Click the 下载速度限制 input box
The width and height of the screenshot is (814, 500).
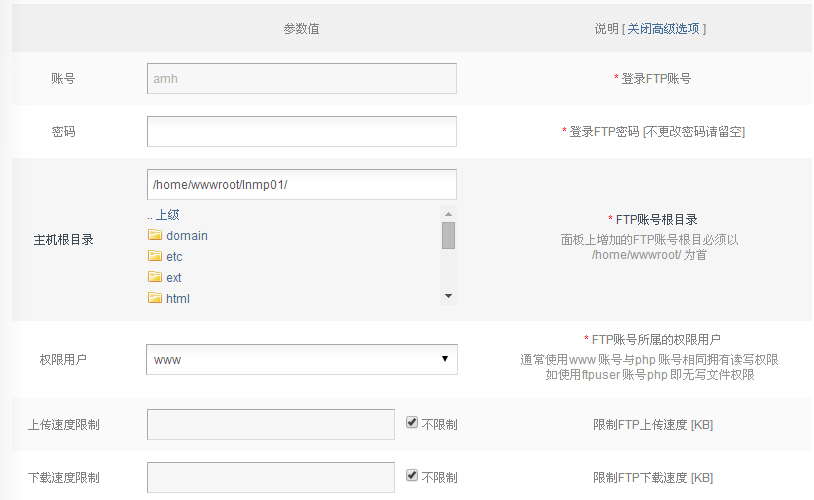[x=270, y=477]
